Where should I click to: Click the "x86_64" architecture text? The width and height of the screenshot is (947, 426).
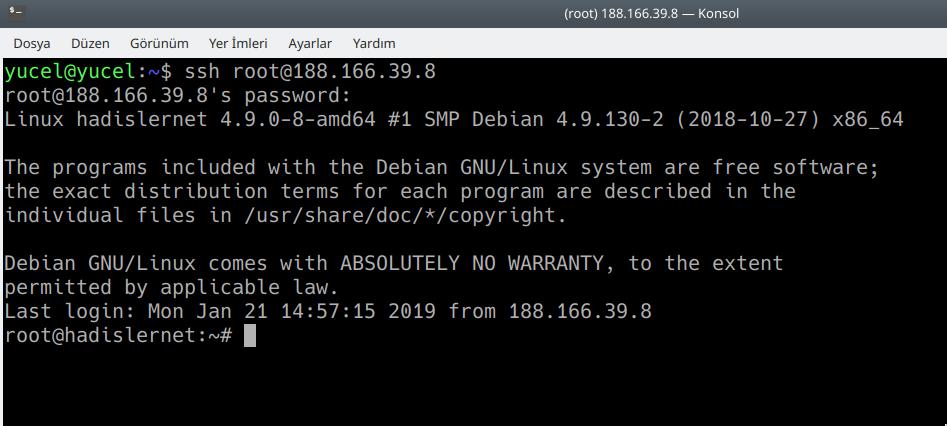click(x=867, y=120)
